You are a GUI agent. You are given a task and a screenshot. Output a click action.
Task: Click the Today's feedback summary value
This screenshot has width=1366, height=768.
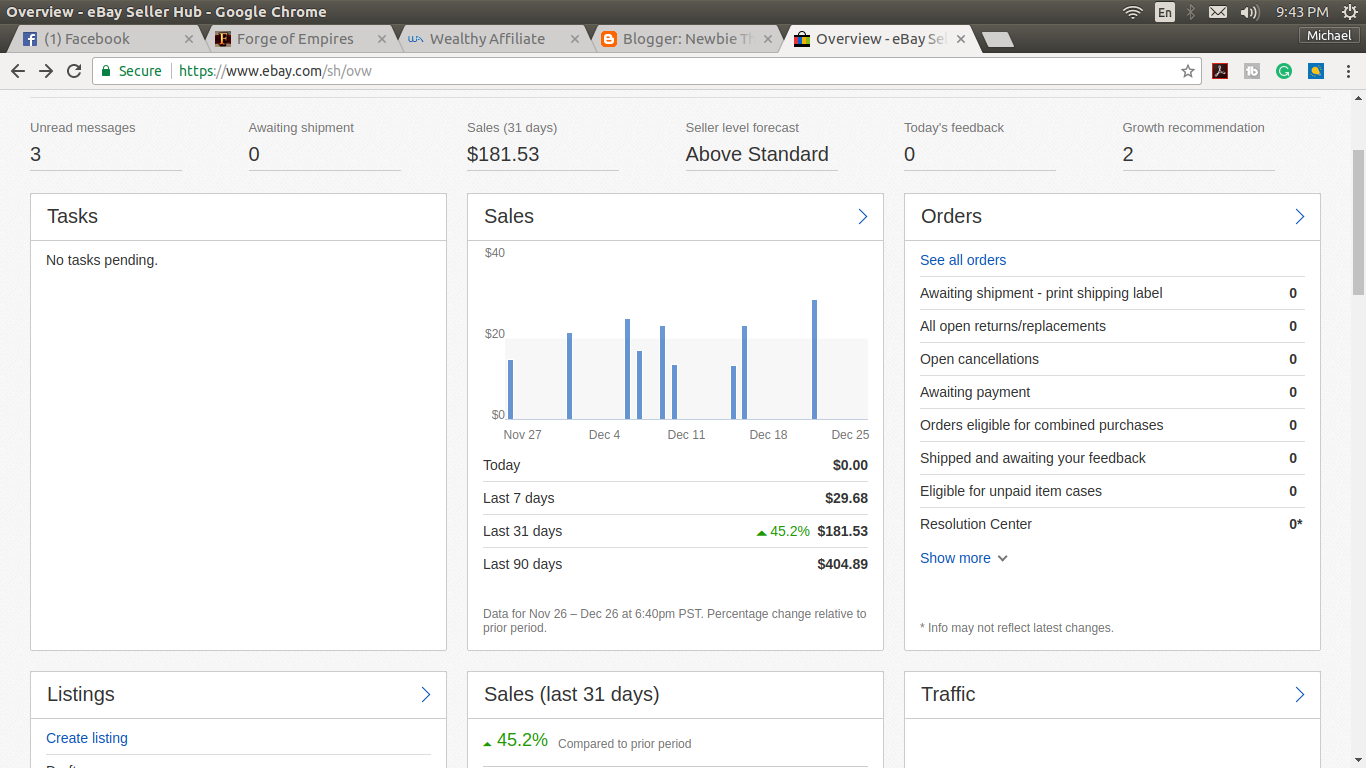tap(910, 154)
